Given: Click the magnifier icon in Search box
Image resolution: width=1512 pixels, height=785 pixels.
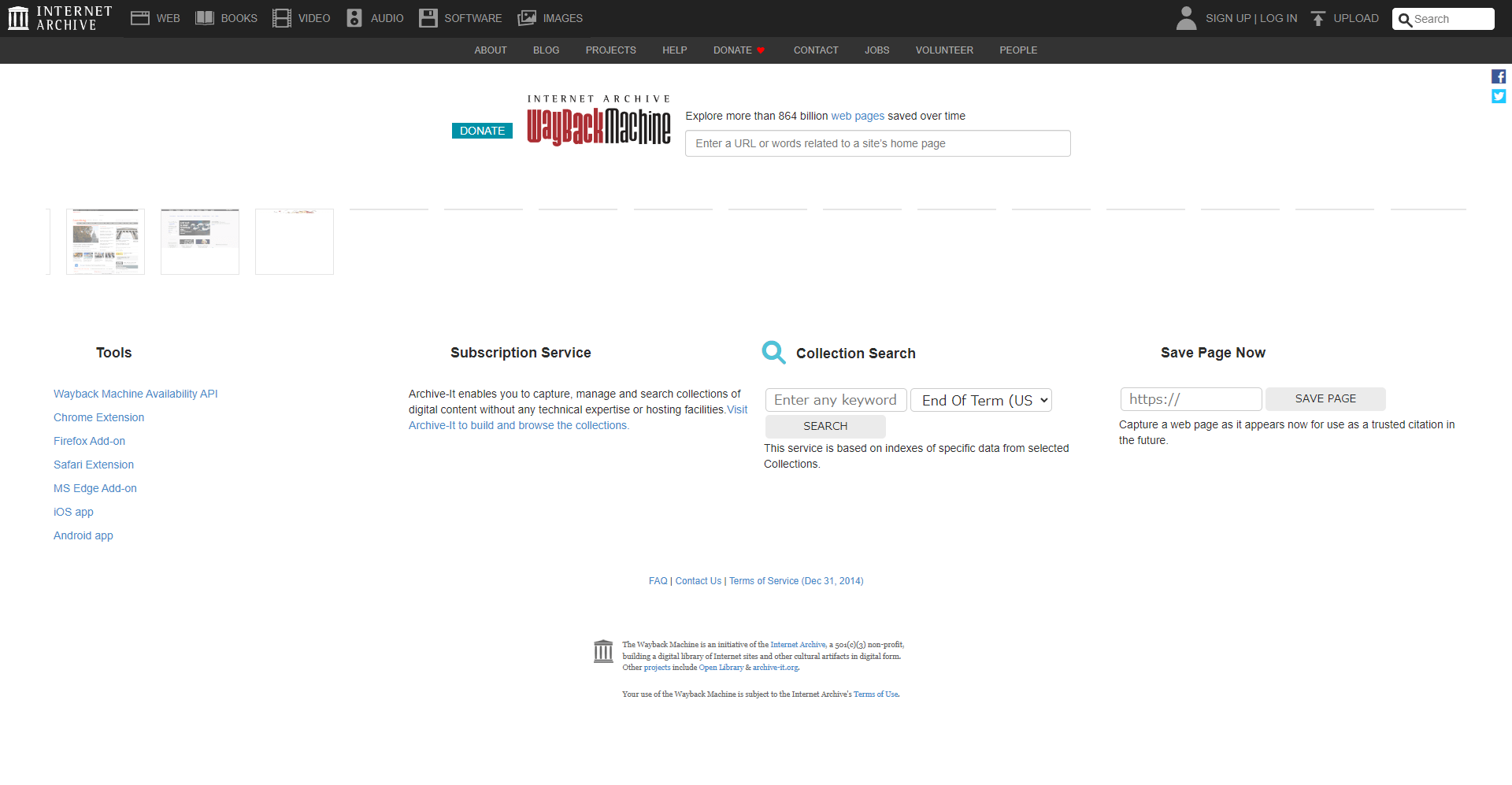Looking at the screenshot, I should (x=1405, y=20).
